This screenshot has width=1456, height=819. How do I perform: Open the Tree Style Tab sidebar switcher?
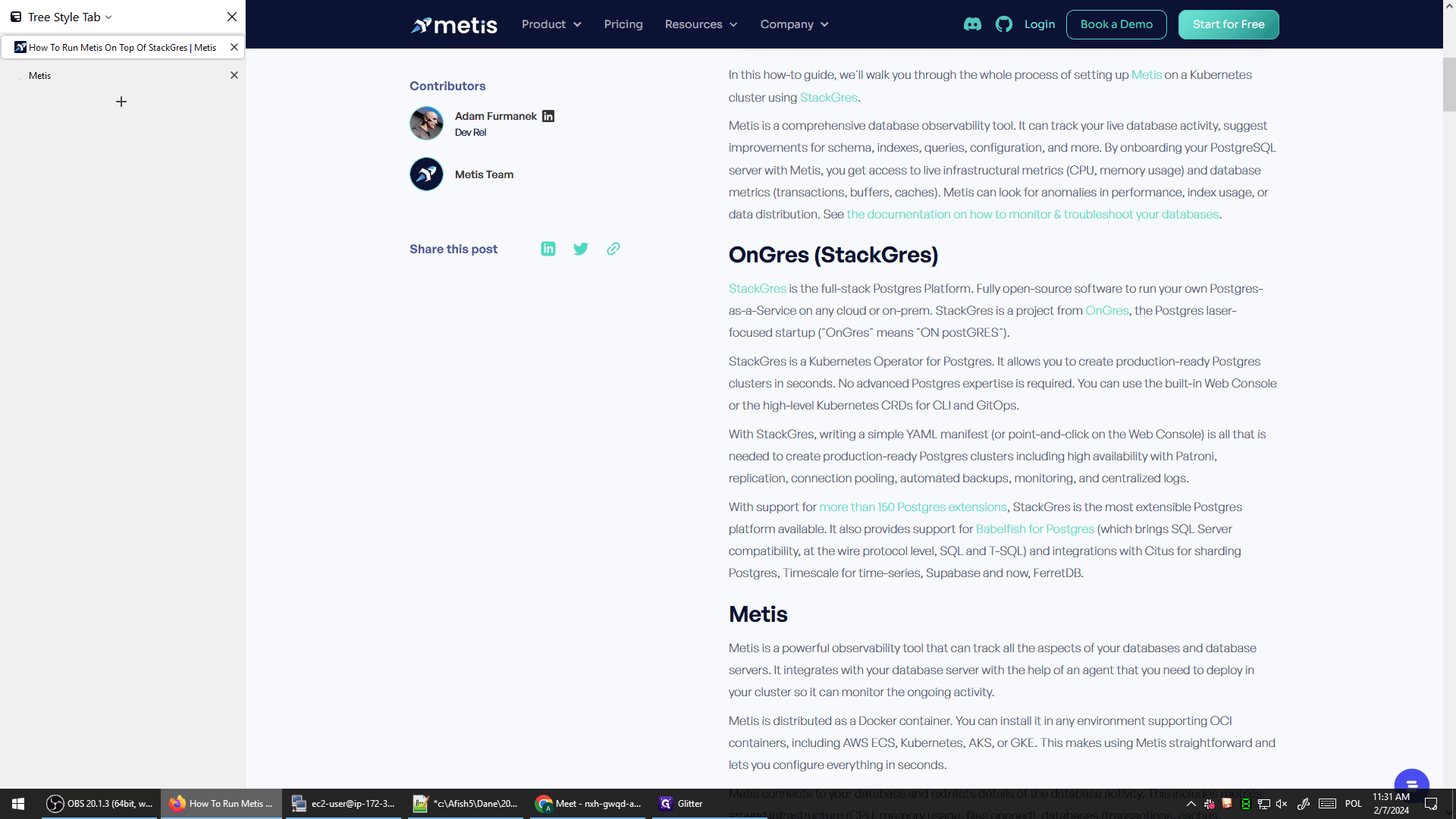point(61,17)
